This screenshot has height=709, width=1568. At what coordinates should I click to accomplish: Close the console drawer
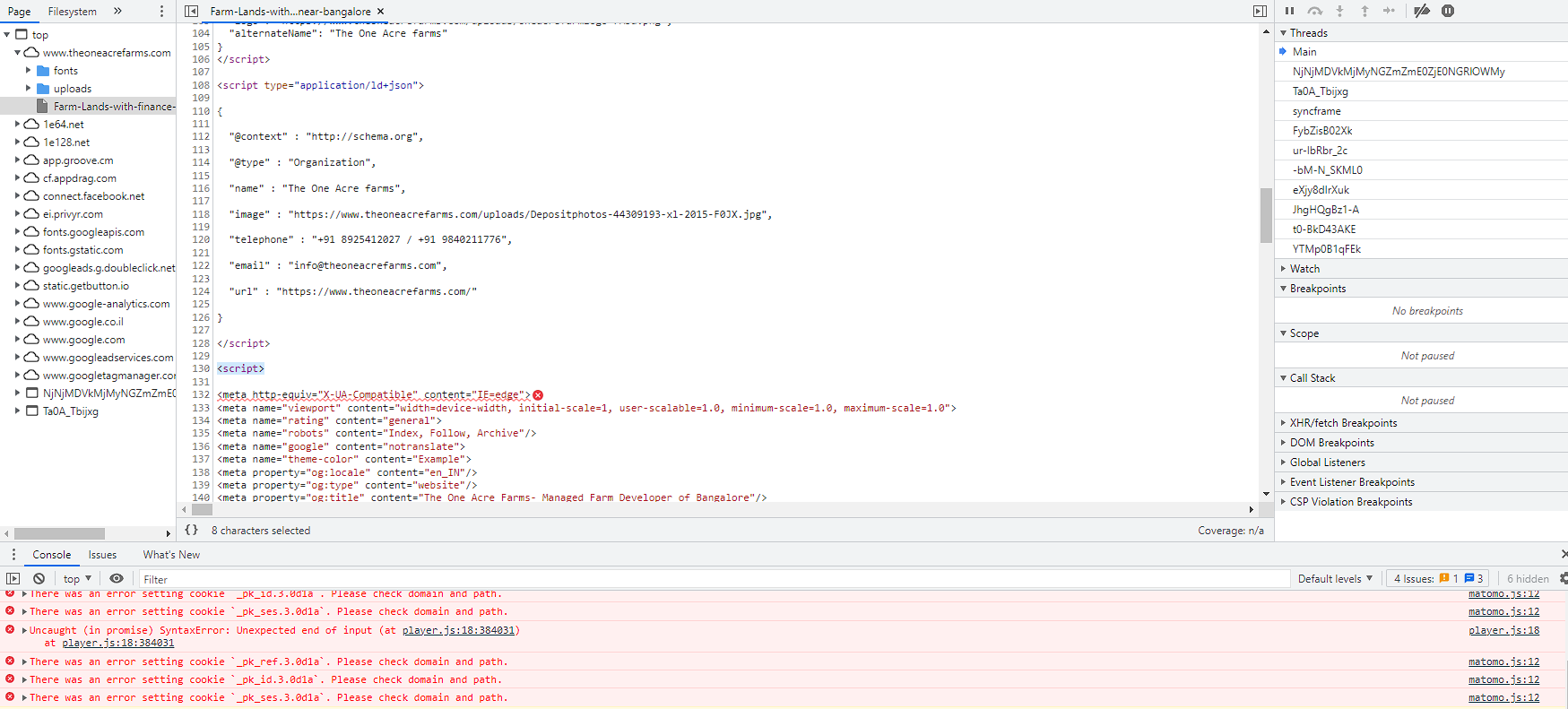pyautogui.click(x=1564, y=554)
